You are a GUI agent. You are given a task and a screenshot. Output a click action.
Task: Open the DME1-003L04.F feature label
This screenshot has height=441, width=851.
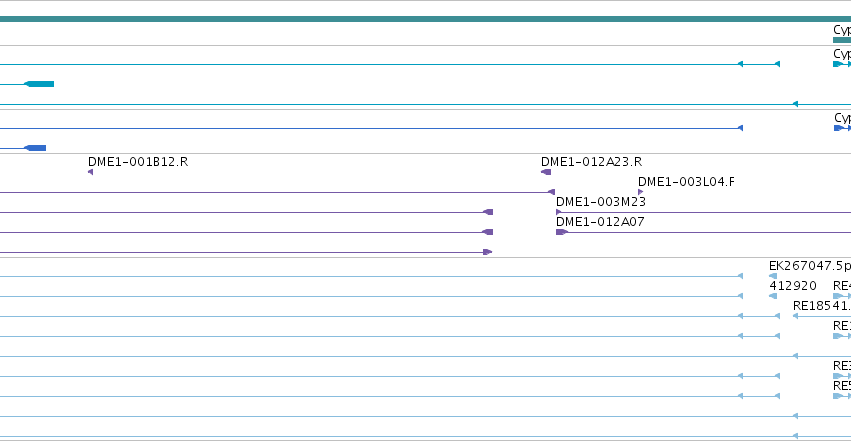pos(686,182)
